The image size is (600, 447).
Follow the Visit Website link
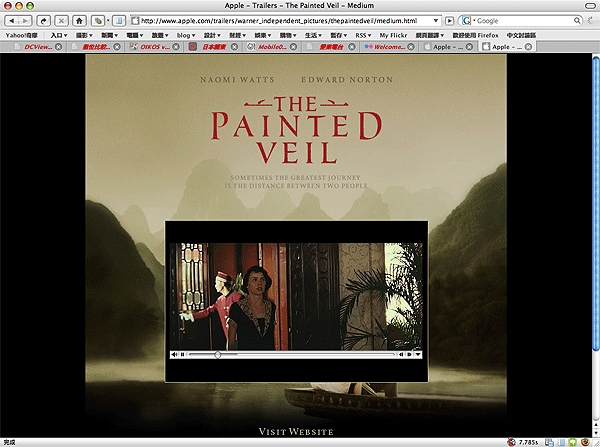296,432
